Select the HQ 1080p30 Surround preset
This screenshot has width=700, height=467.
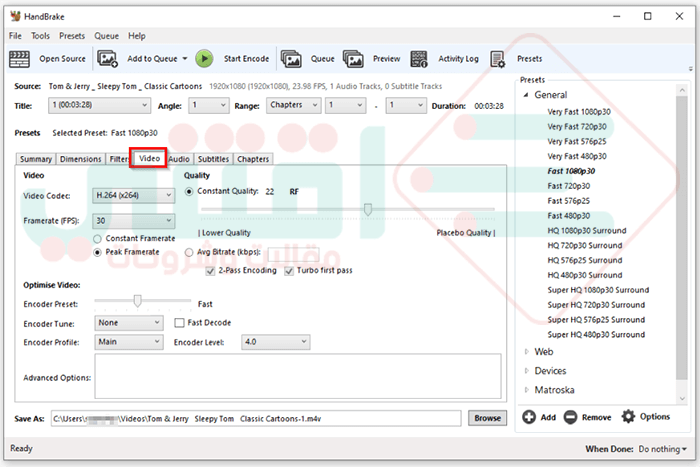click(x=587, y=231)
